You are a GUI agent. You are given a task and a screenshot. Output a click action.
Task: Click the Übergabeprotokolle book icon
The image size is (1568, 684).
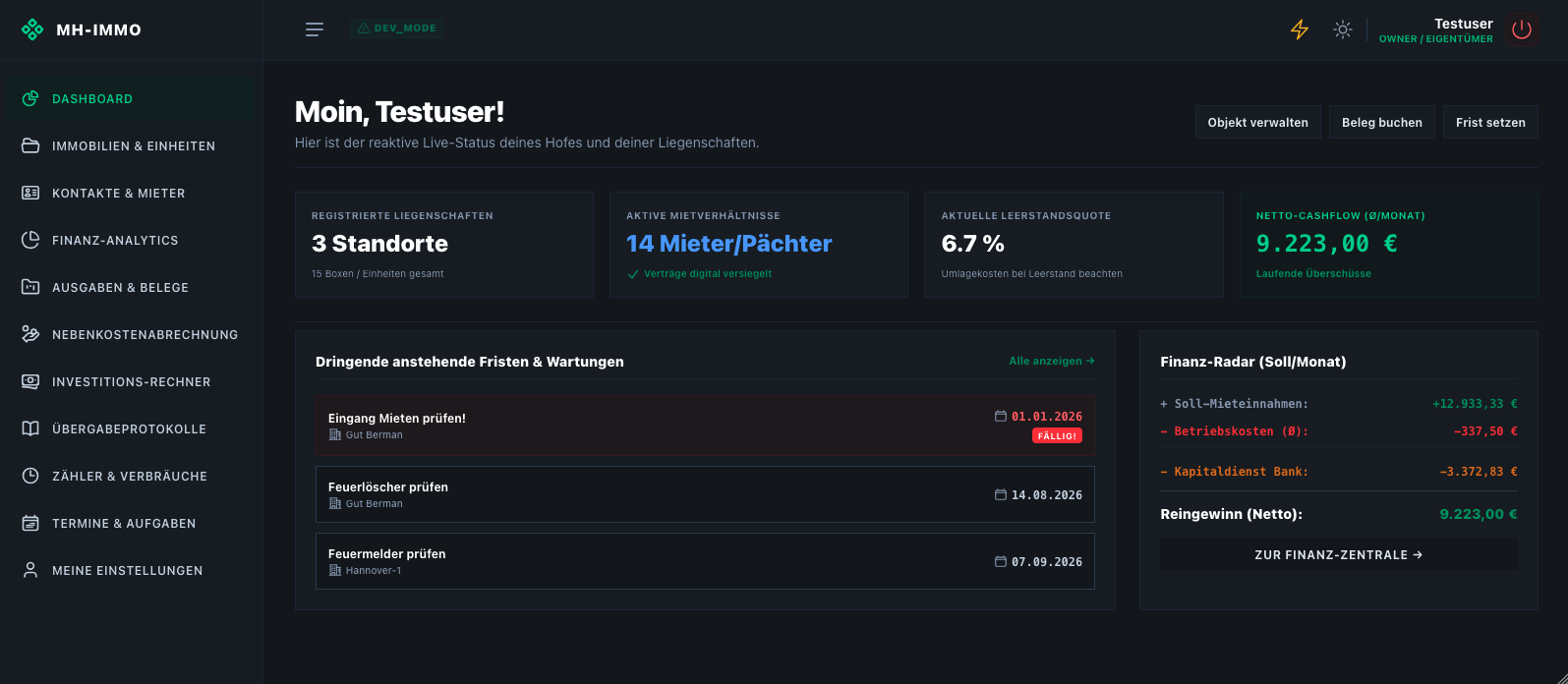[30, 428]
